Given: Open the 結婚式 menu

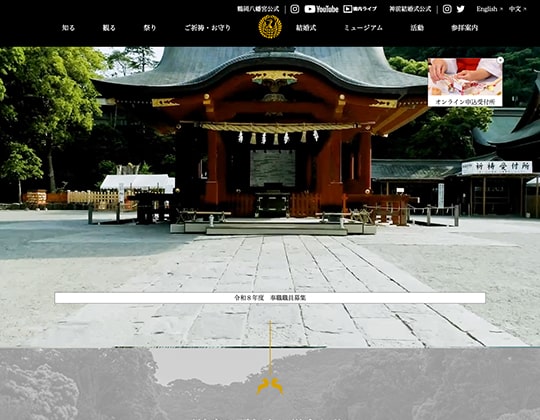Looking at the screenshot, I should point(306,28).
